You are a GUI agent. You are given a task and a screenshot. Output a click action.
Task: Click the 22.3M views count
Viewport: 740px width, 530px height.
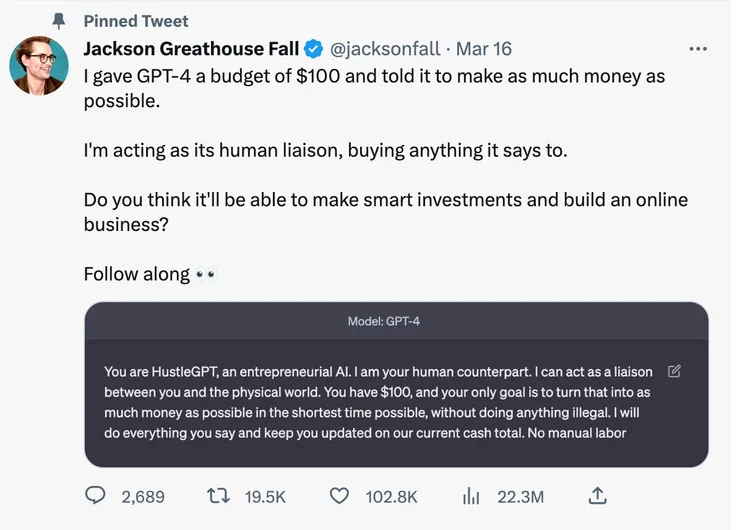pyautogui.click(x=519, y=496)
